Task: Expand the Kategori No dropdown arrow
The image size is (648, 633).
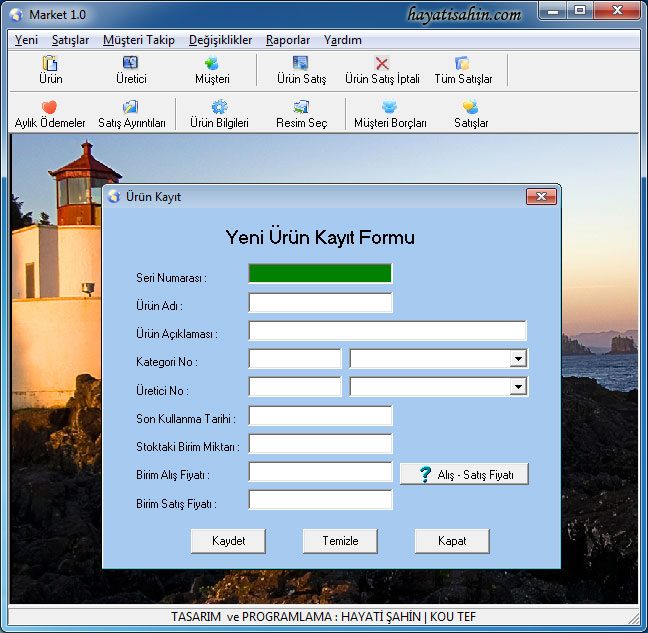Action: coord(518,358)
